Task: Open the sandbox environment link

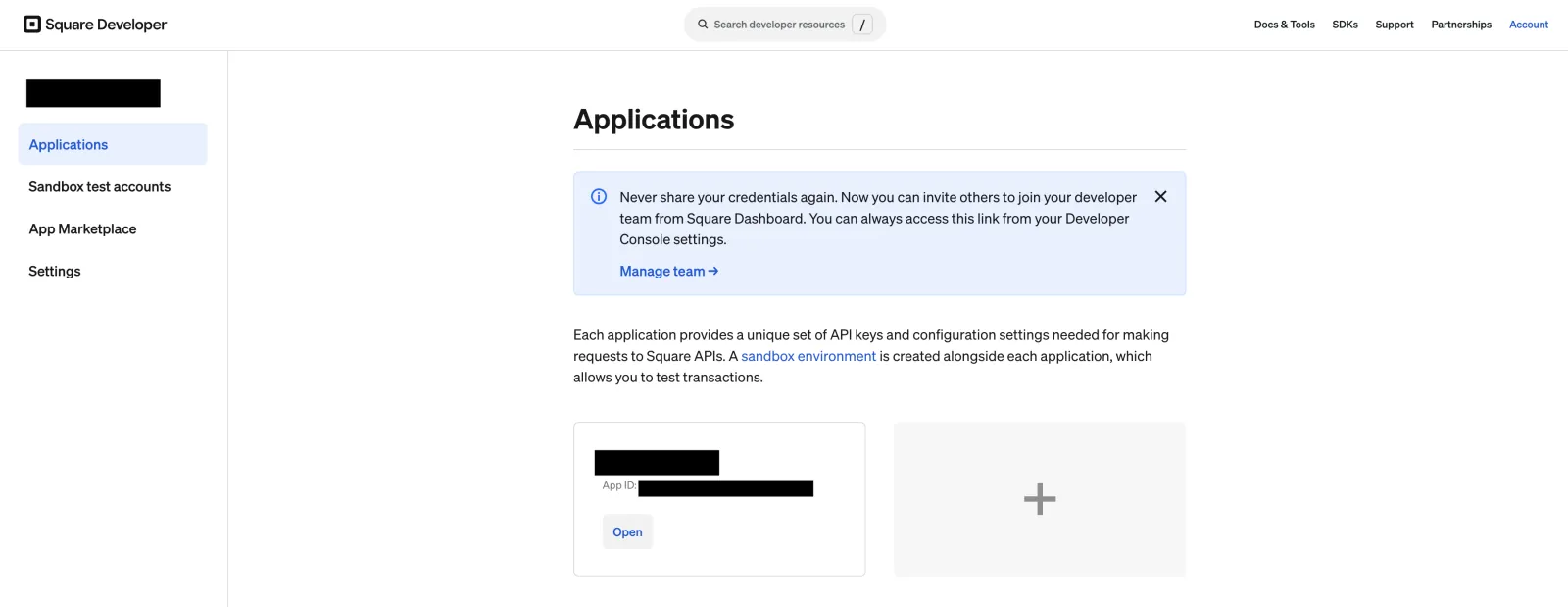Action: point(808,356)
